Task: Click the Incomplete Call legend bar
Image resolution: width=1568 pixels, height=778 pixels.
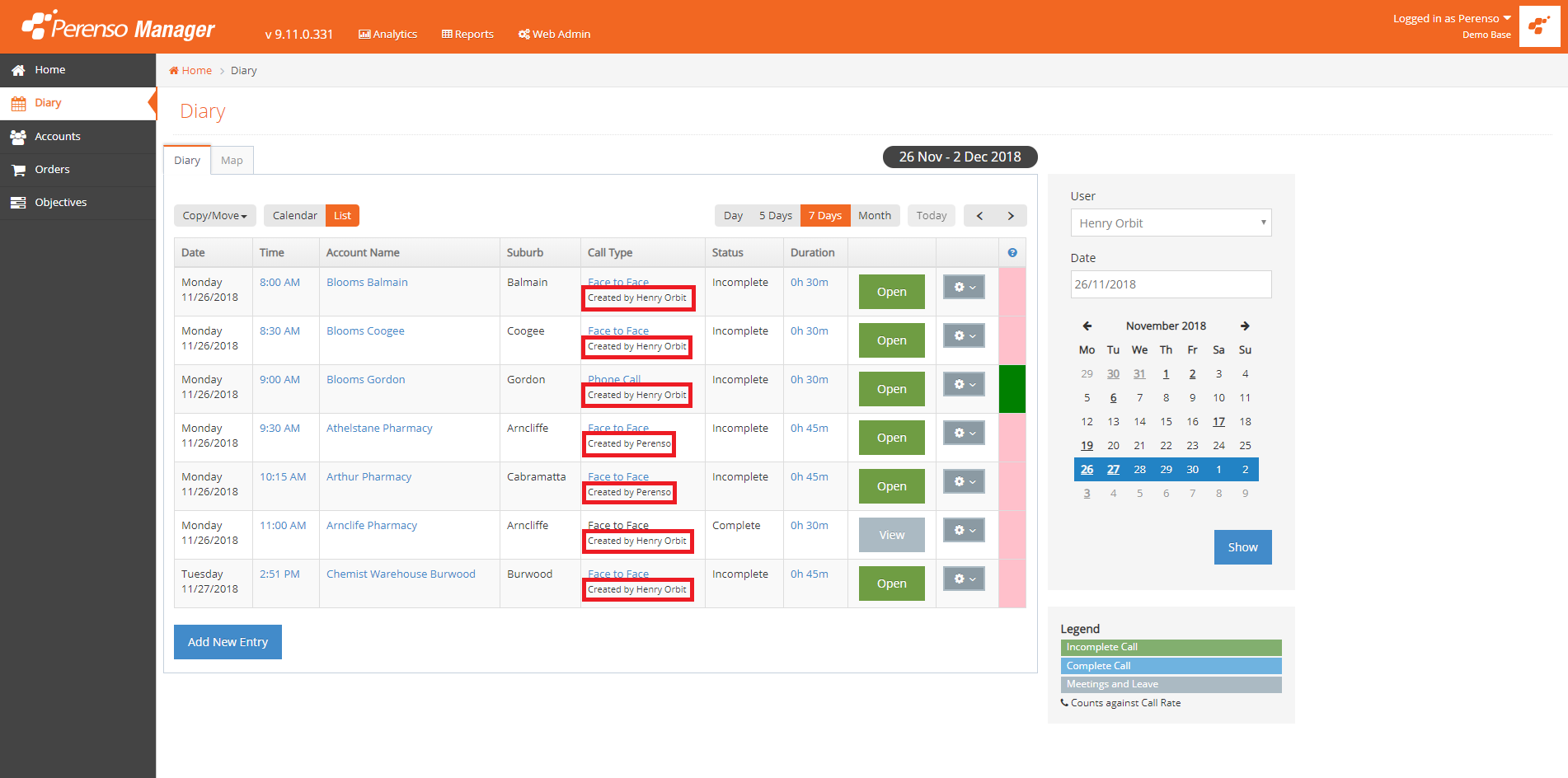Action: point(1171,647)
